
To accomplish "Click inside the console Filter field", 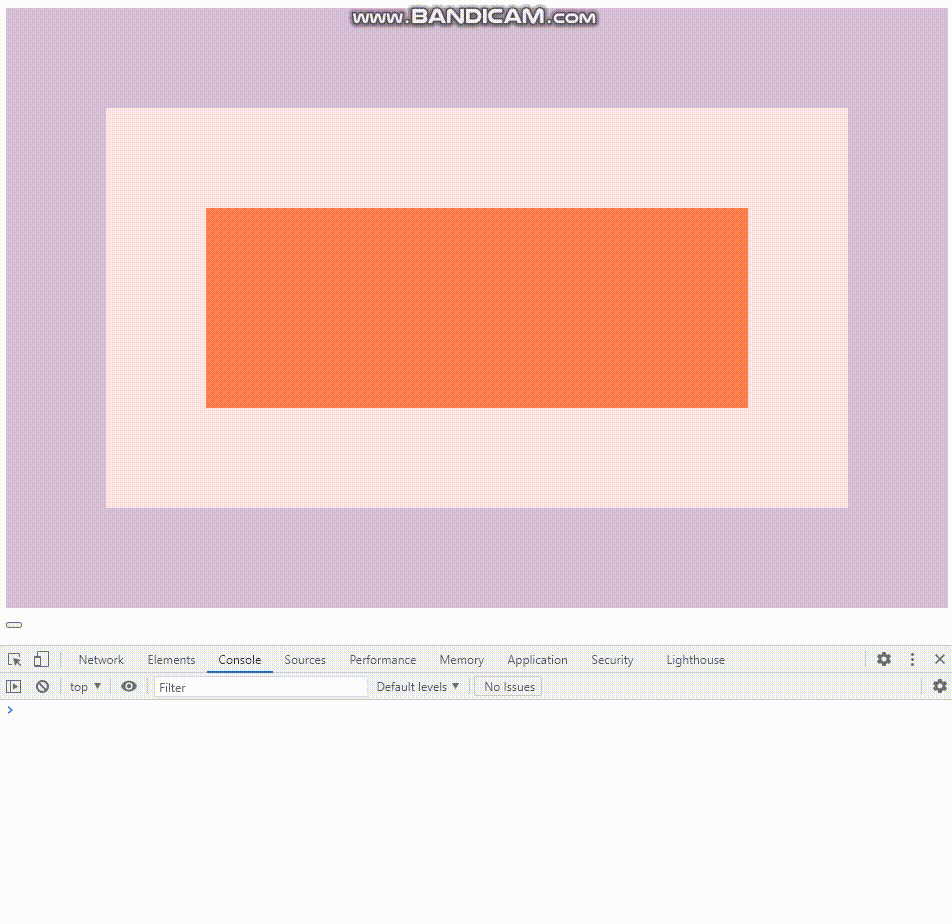I will click(260, 687).
